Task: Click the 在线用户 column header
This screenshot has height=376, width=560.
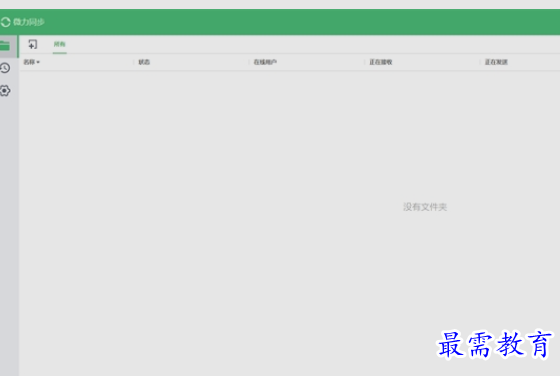Action: [x=265, y=62]
